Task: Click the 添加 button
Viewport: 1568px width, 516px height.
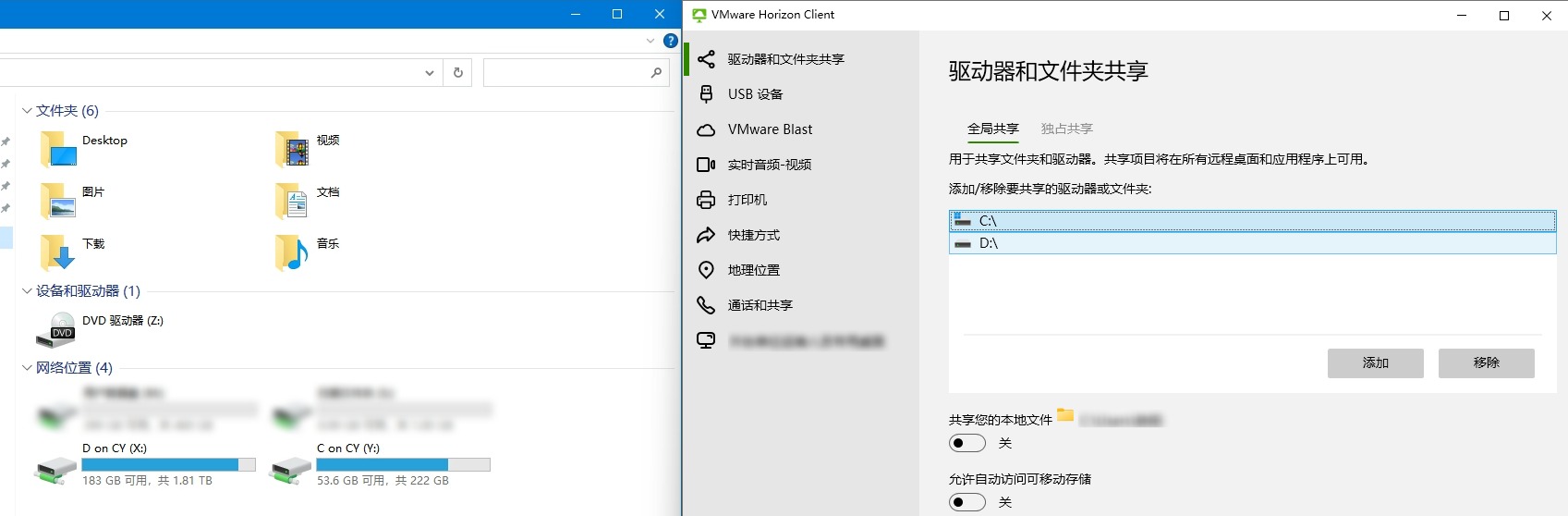Action: tap(1375, 362)
